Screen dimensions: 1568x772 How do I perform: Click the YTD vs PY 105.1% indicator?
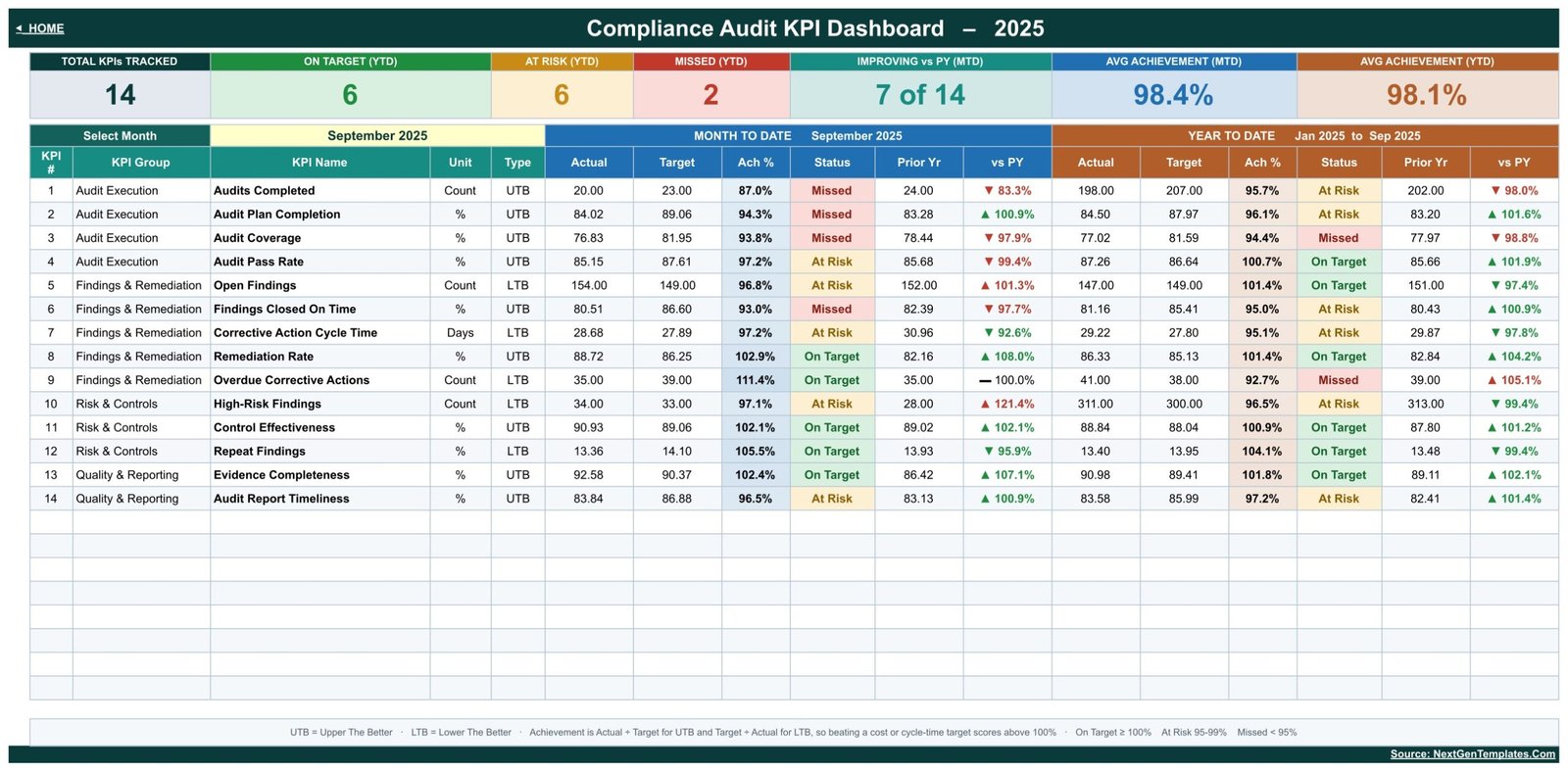[1514, 380]
